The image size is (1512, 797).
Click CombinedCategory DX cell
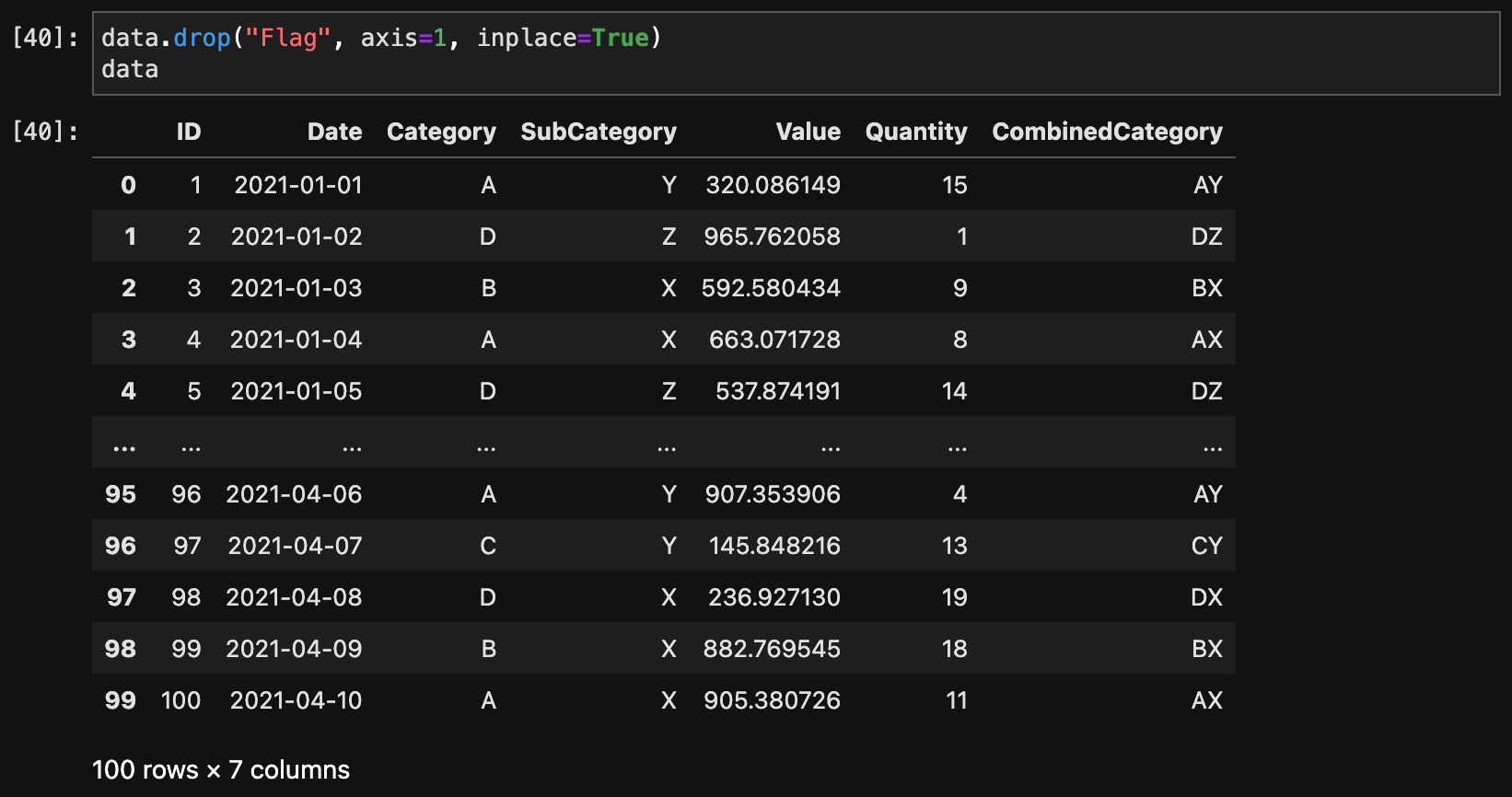point(1207,597)
